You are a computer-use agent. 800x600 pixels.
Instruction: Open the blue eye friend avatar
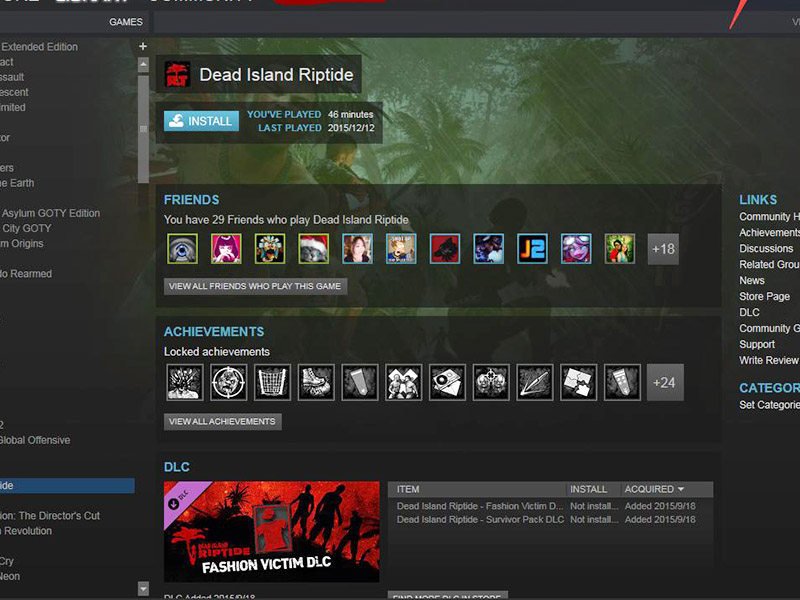(182, 248)
